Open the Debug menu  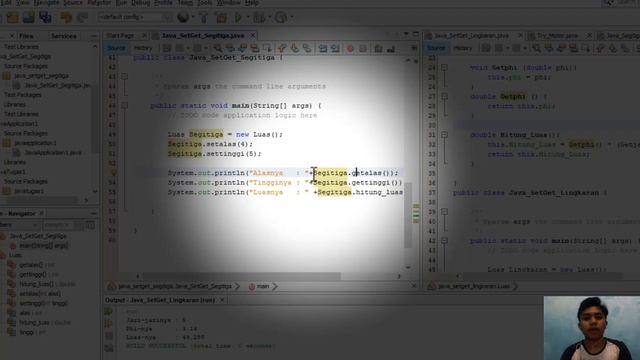(x=141, y=2)
